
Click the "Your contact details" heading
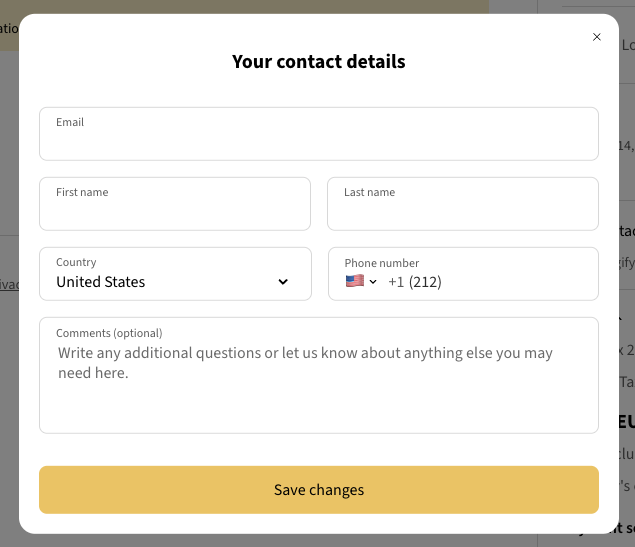click(318, 62)
